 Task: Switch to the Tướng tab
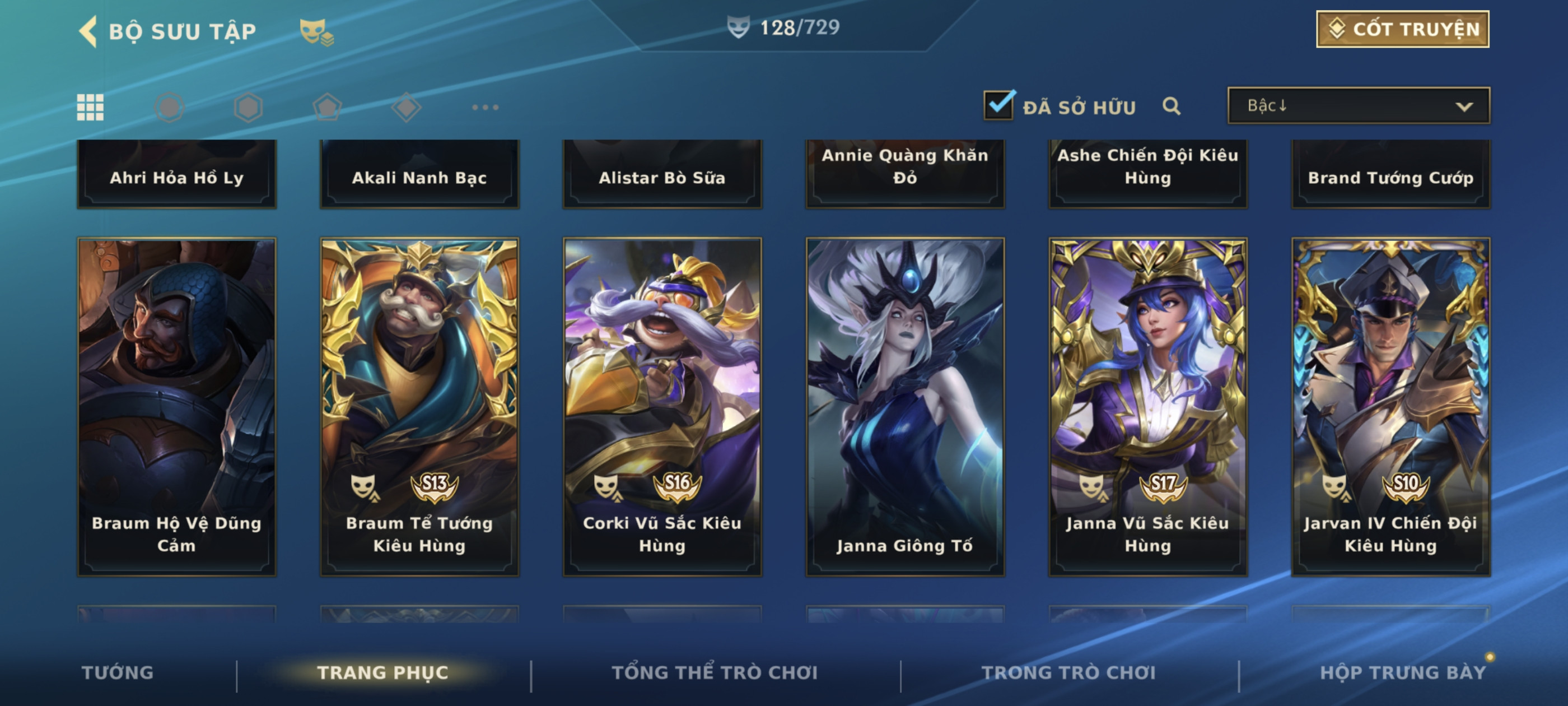pyautogui.click(x=118, y=672)
